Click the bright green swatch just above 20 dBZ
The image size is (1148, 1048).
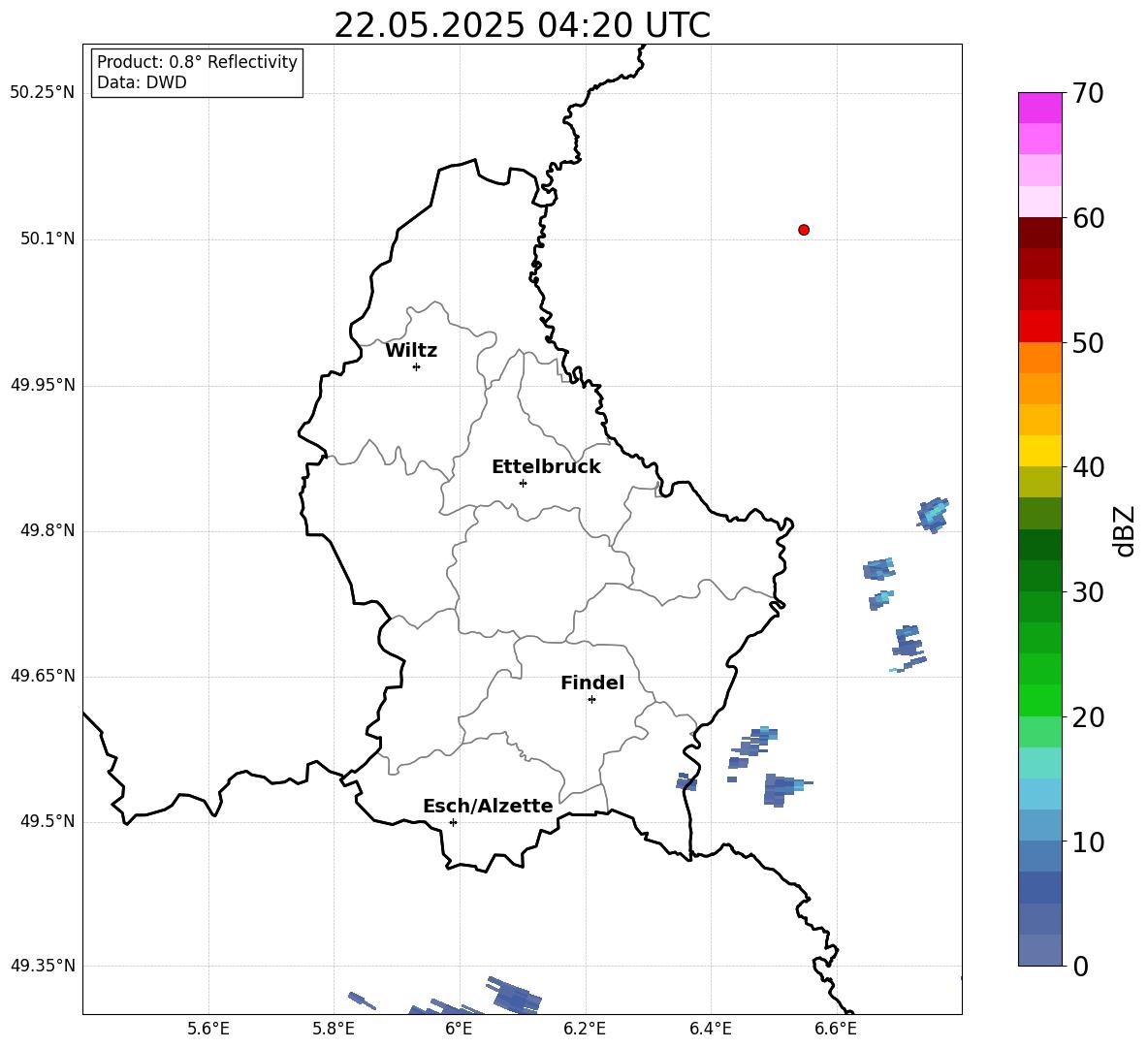tap(1039, 700)
